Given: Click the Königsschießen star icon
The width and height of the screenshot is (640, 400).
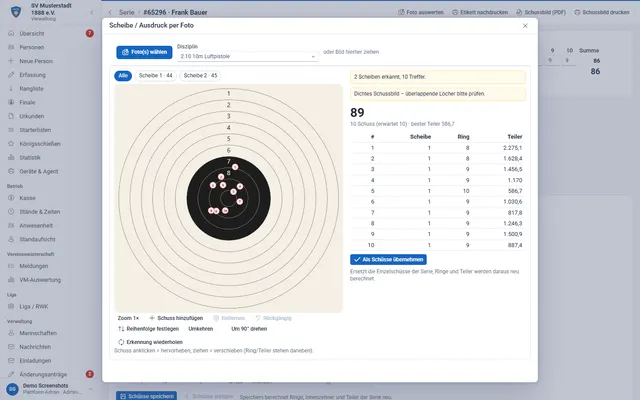Looking at the screenshot, I should (11, 144).
